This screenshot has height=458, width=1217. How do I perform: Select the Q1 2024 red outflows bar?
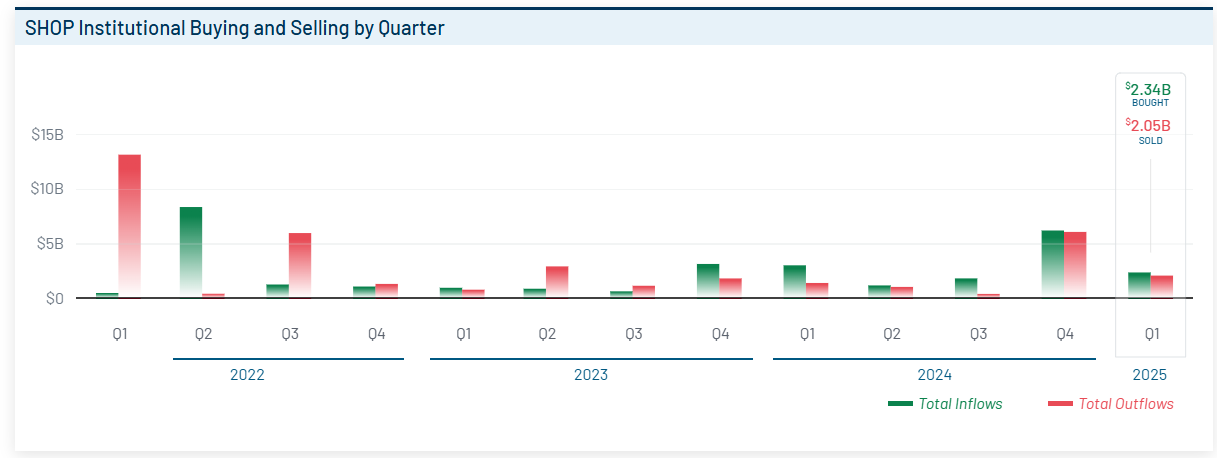coord(817,290)
